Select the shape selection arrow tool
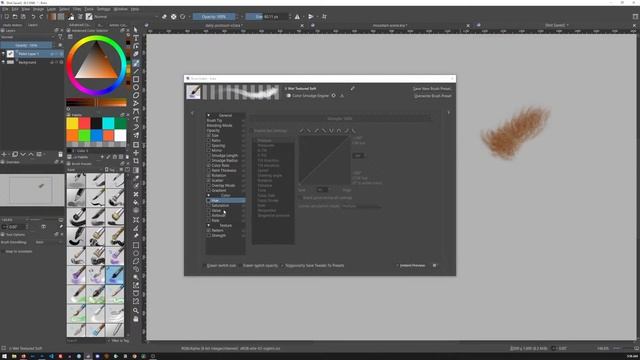This screenshot has width=640, height=360. (136, 30)
